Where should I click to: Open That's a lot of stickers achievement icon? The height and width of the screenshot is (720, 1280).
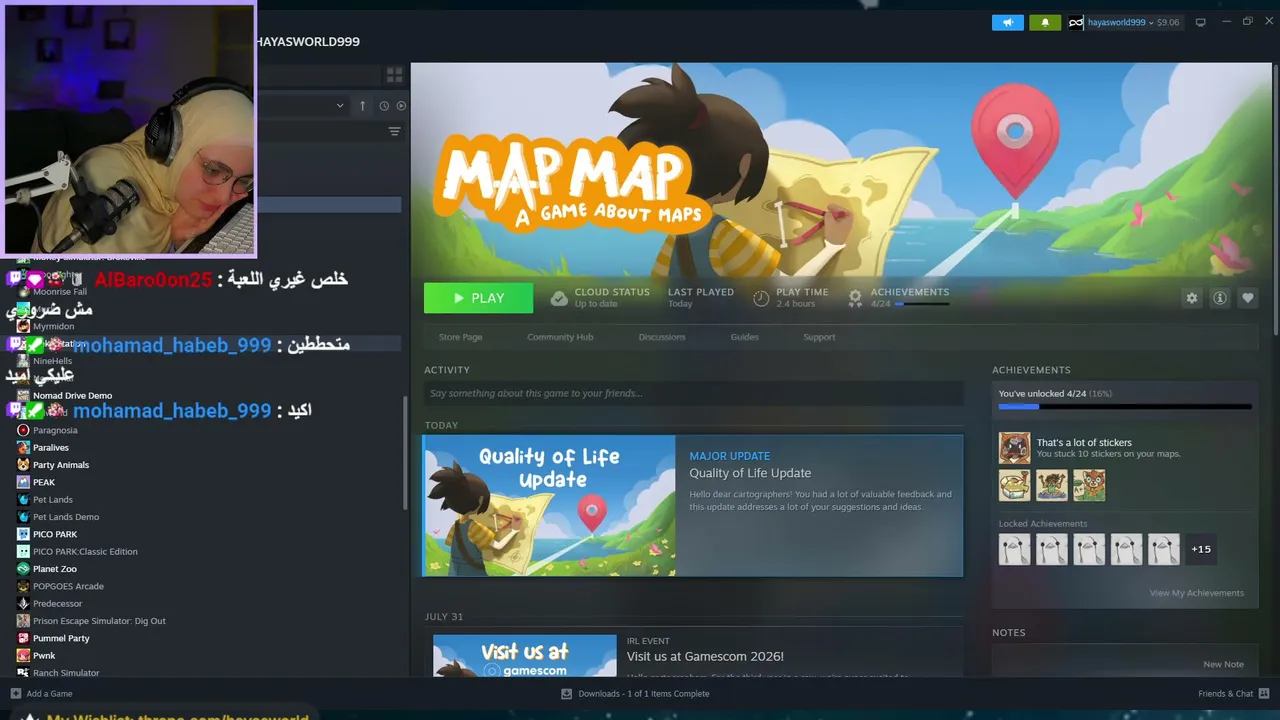click(1014, 448)
